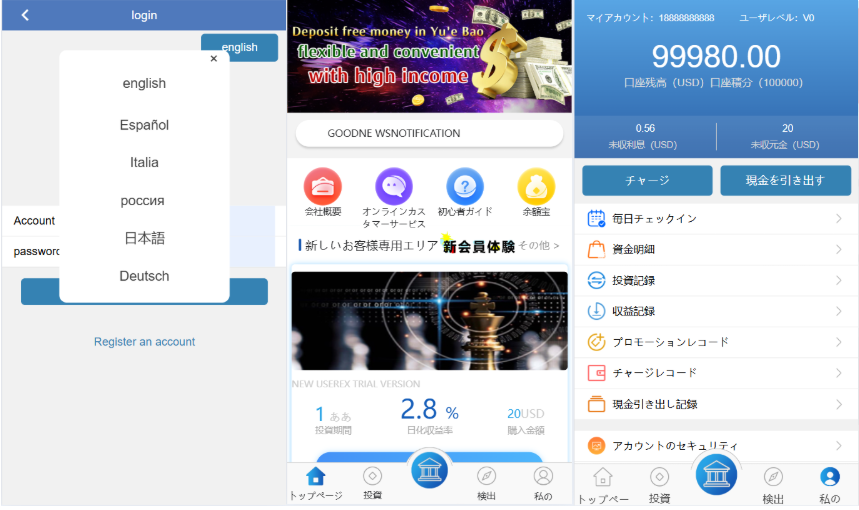Expand the プロモーションレコード row chevron
The width and height of the screenshot is (859, 510).
(x=838, y=342)
